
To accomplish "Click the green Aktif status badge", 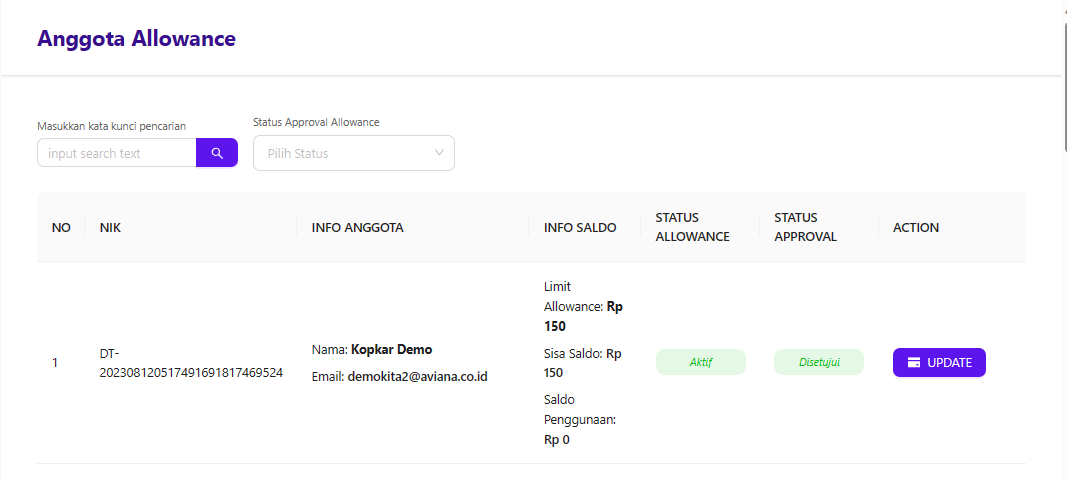I will pos(701,362).
